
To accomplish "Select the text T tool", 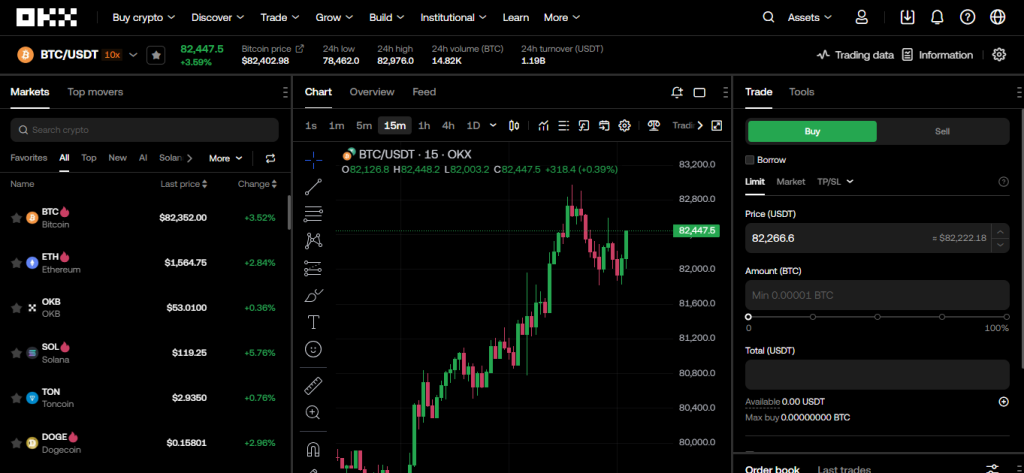I will (313, 322).
